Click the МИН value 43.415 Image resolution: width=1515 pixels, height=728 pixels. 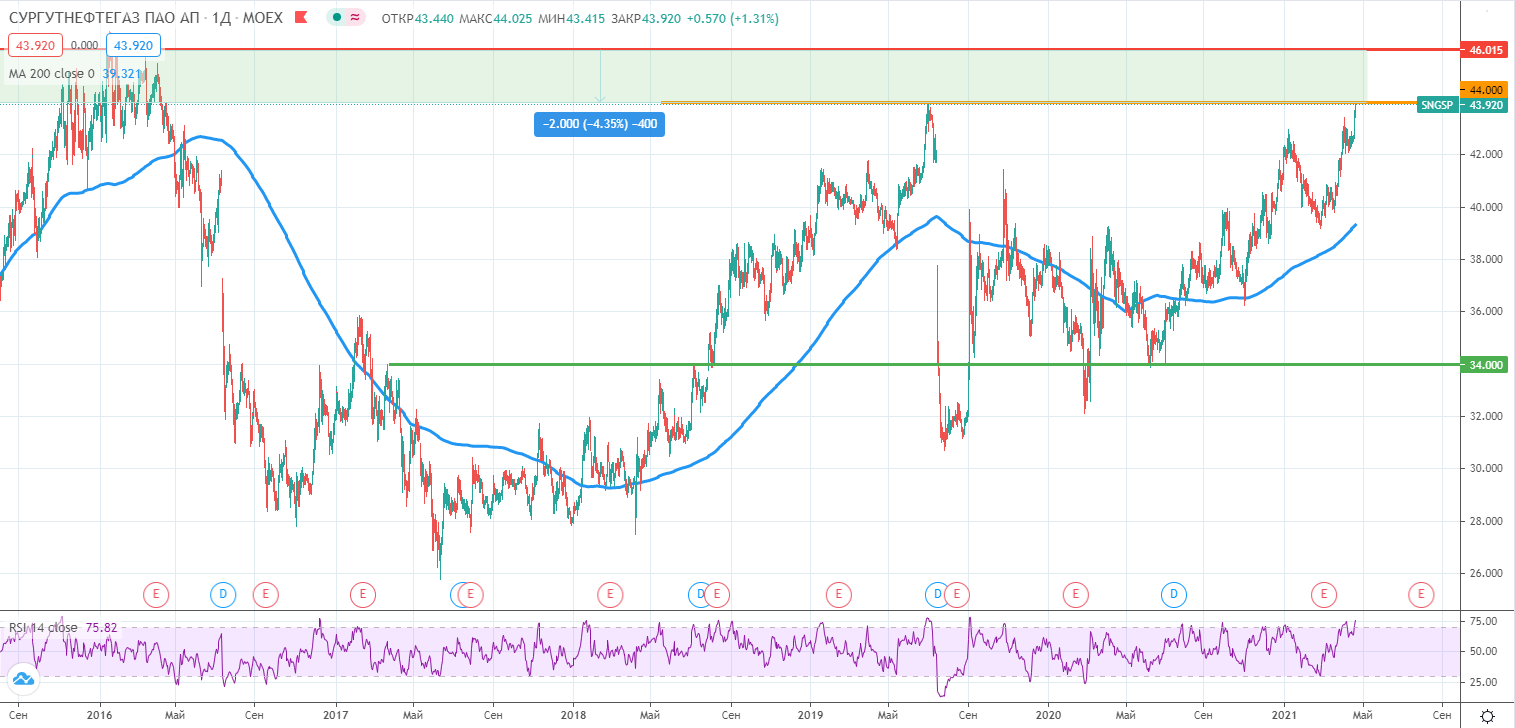coord(585,19)
